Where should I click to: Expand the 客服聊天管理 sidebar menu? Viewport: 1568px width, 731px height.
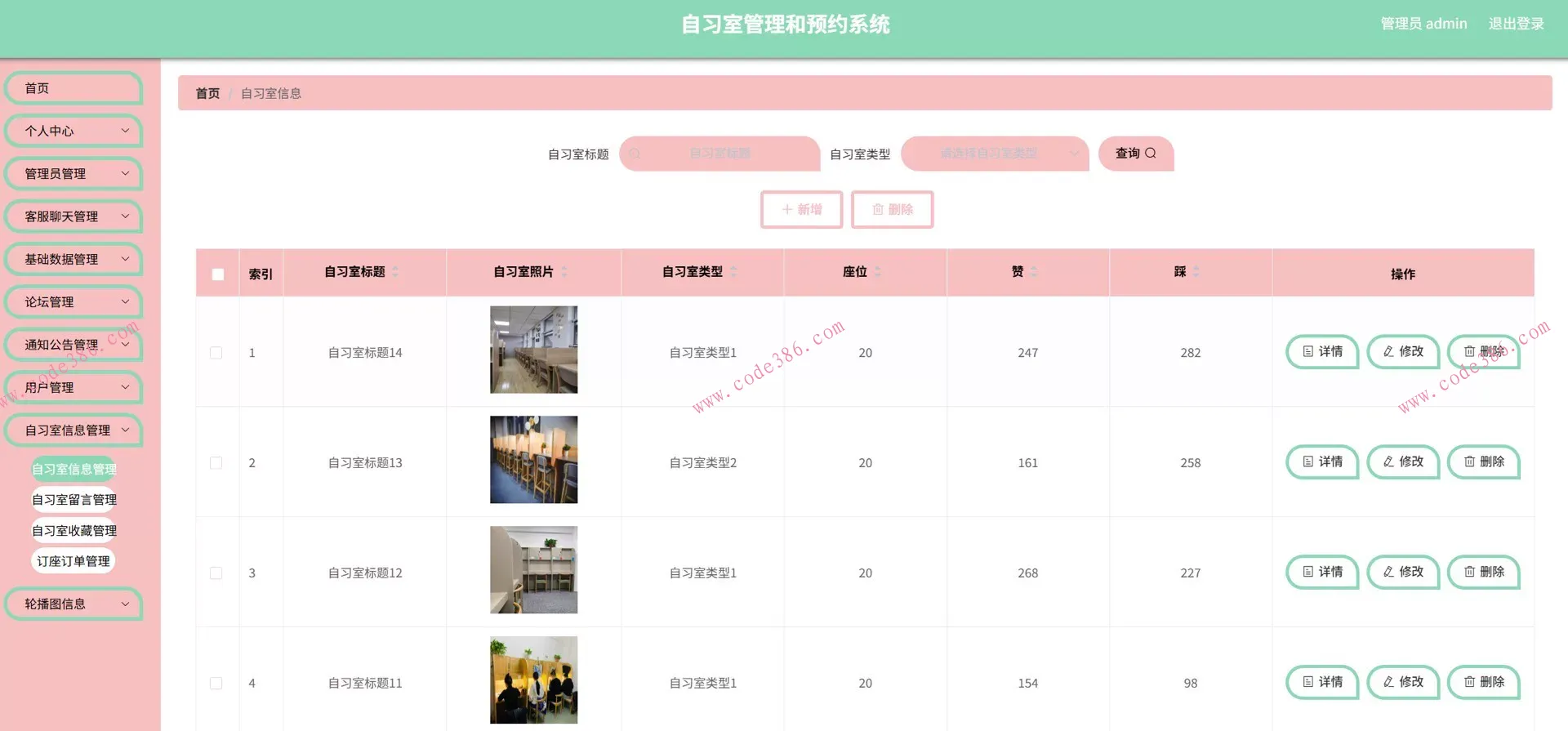(x=73, y=216)
